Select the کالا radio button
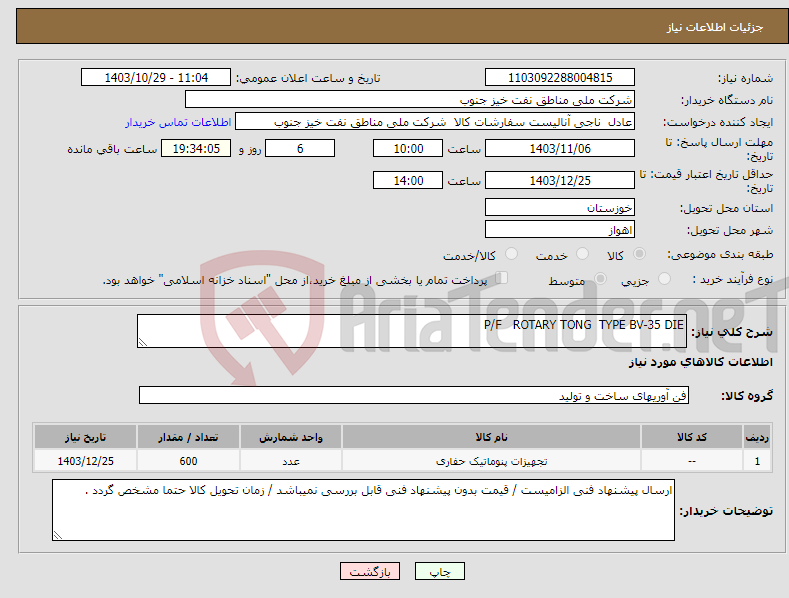789x598 pixels. coord(640,254)
